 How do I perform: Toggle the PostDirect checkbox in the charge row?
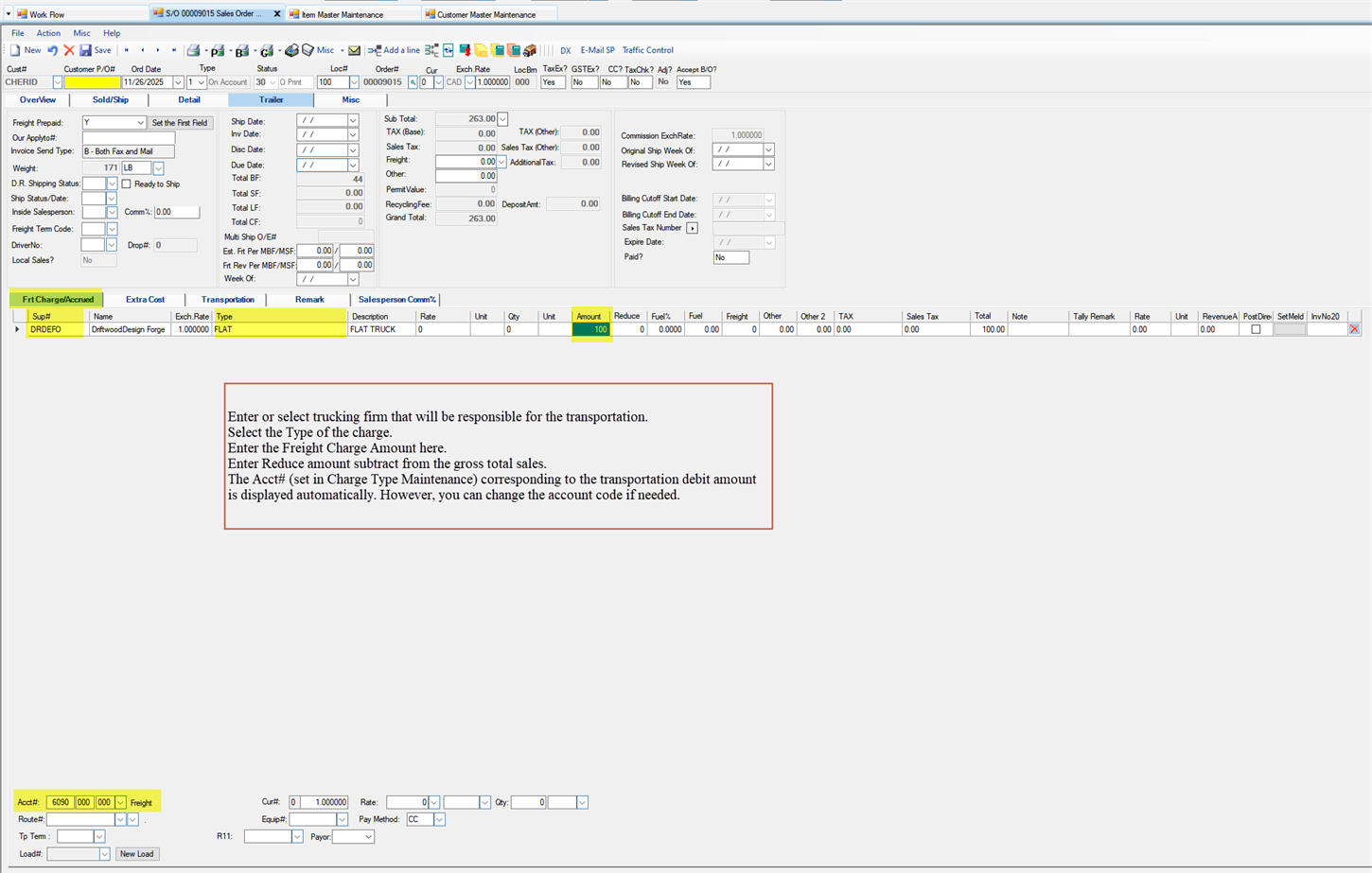click(x=1256, y=328)
